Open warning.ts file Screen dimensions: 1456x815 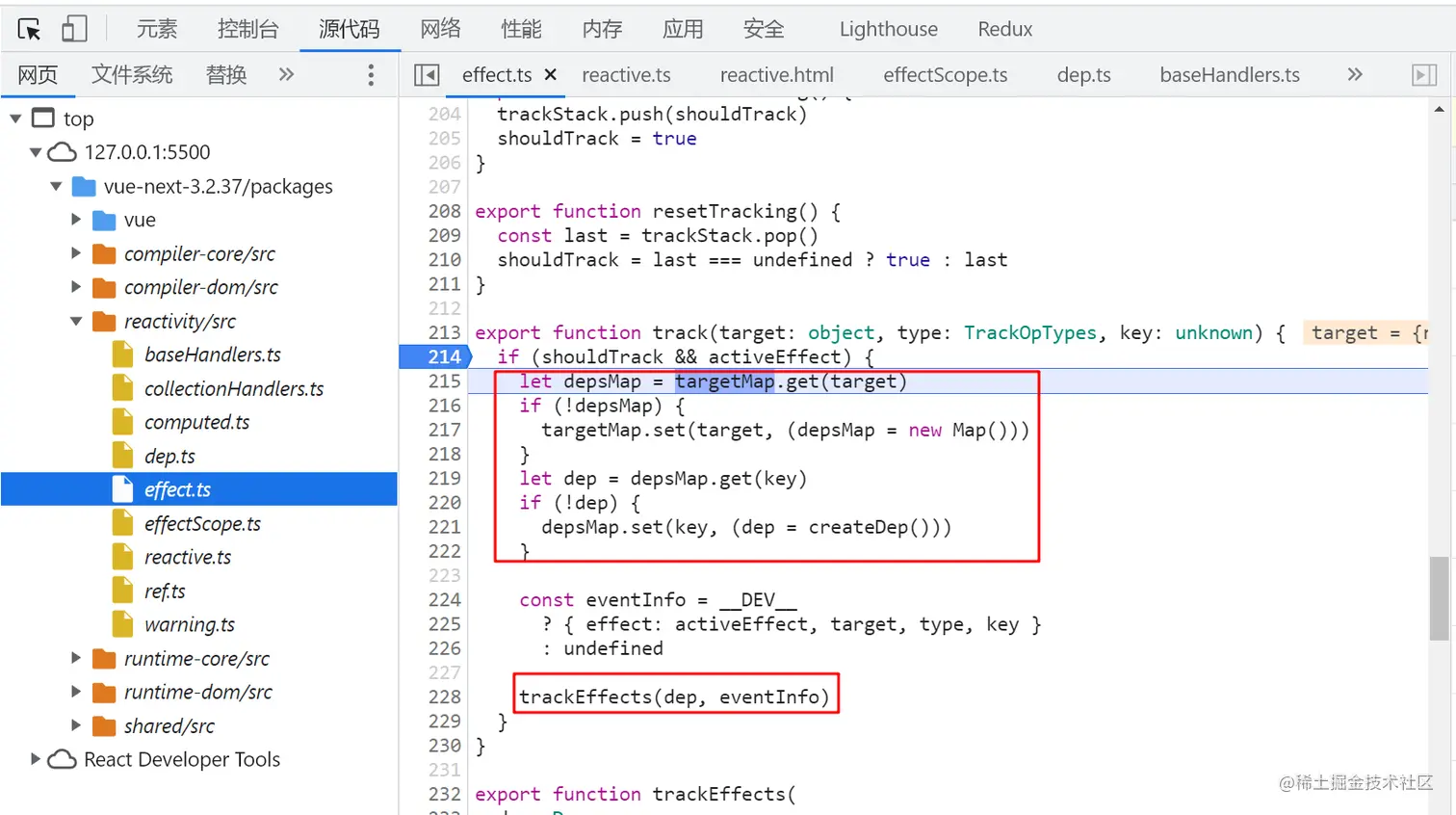(x=190, y=624)
